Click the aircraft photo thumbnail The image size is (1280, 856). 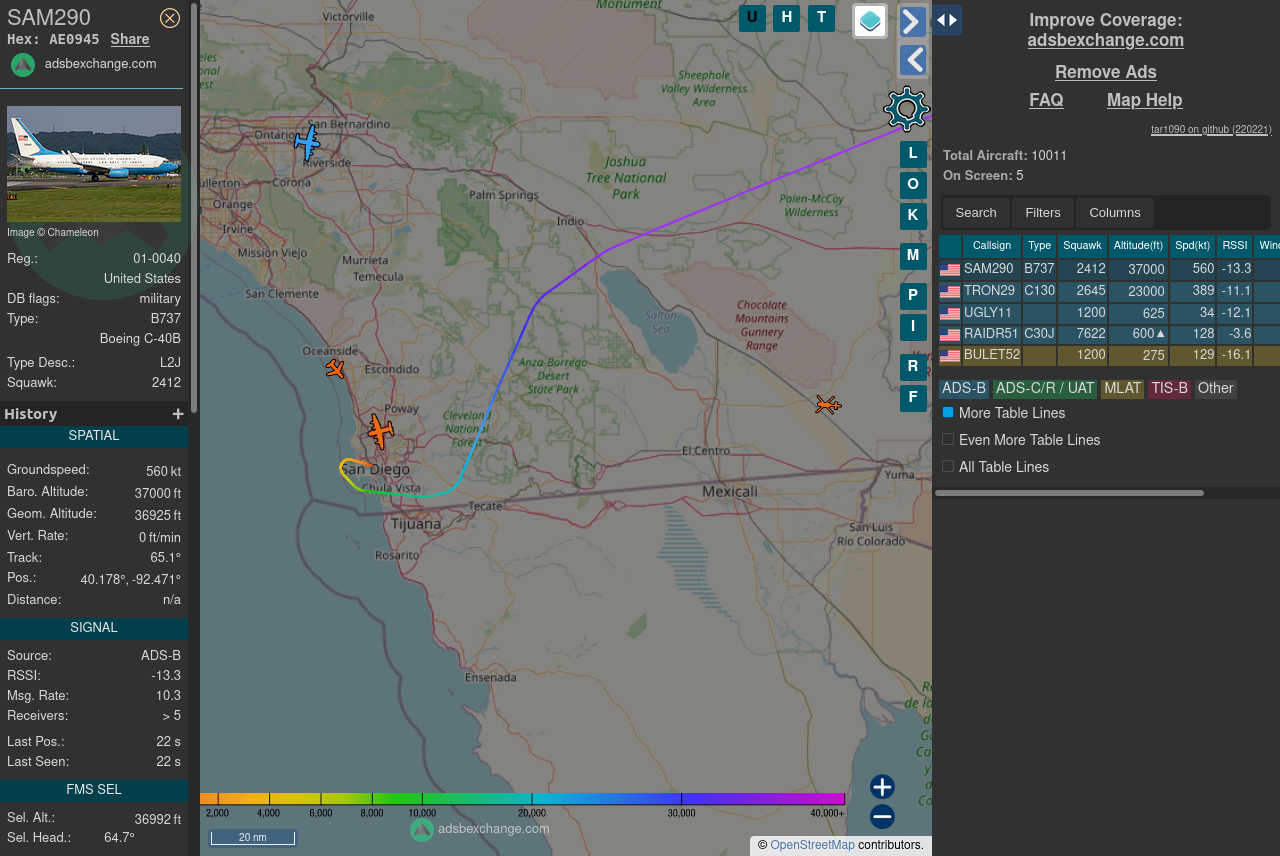pos(94,164)
